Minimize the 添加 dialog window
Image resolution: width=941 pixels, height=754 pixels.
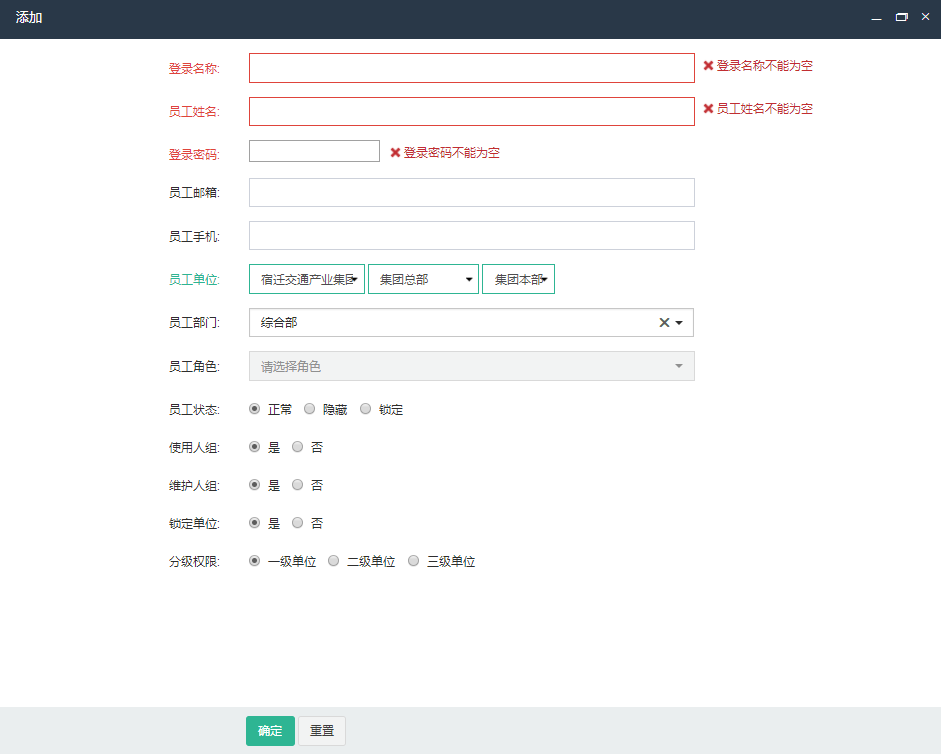click(876, 18)
